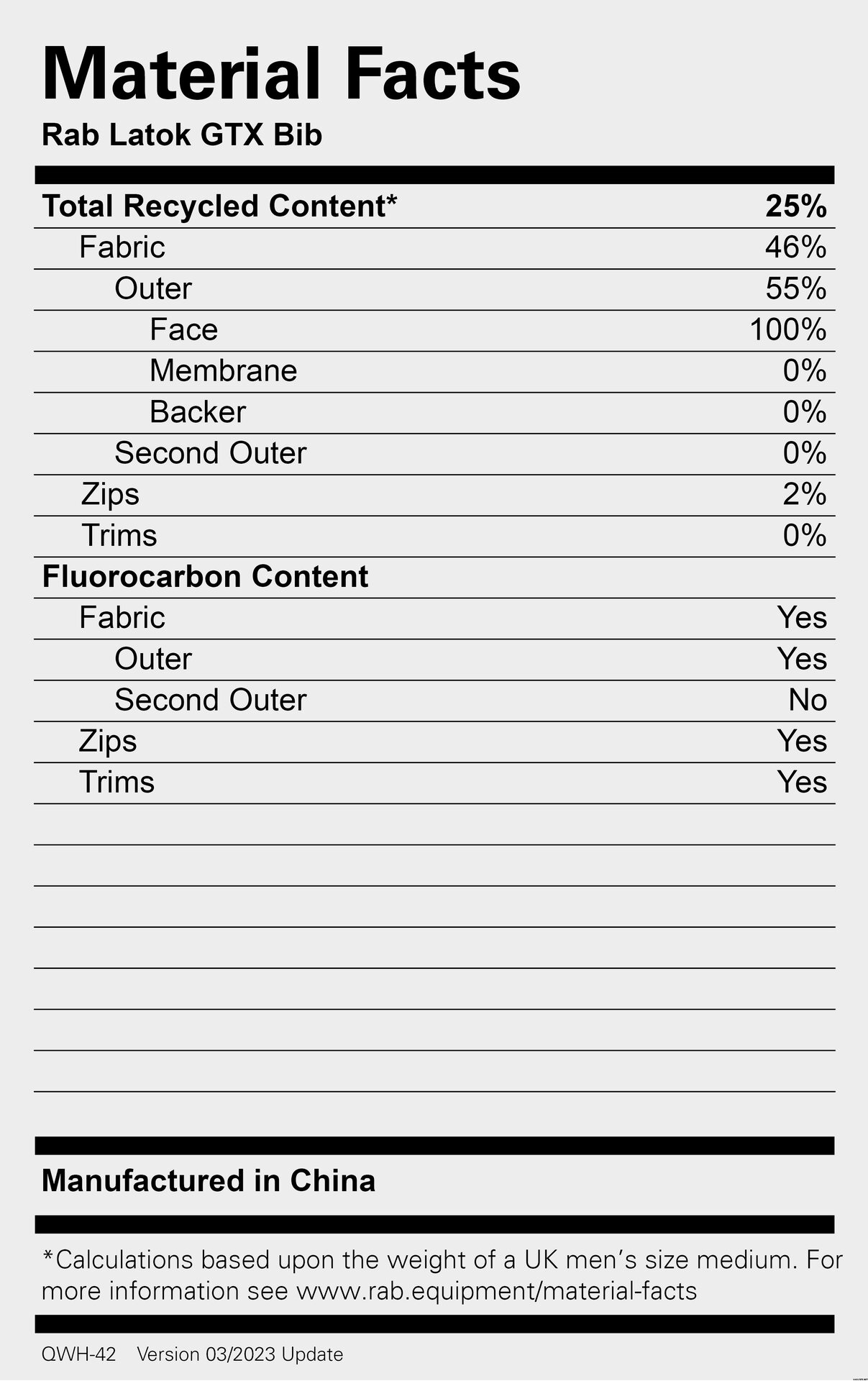The width and height of the screenshot is (868, 1381).
Task: Click the Fluorocarbon Content heading
Action: [205, 577]
